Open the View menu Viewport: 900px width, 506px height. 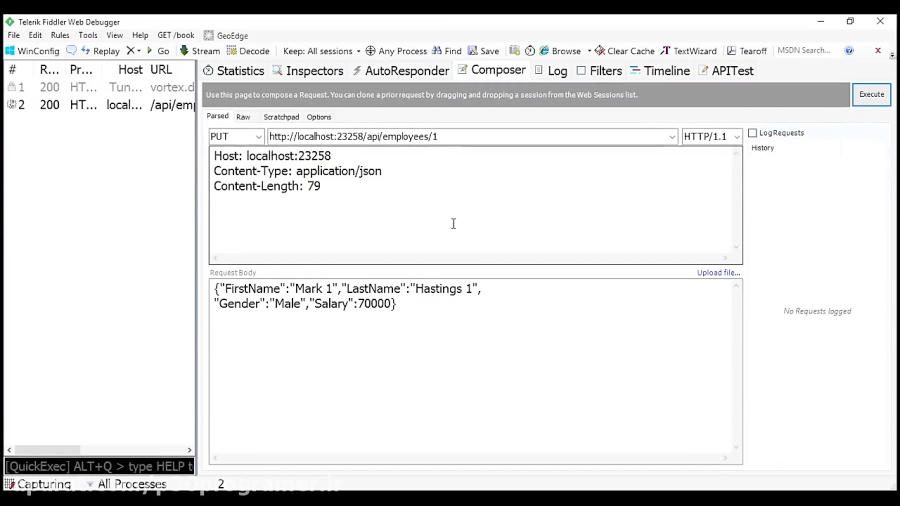[x=115, y=35]
